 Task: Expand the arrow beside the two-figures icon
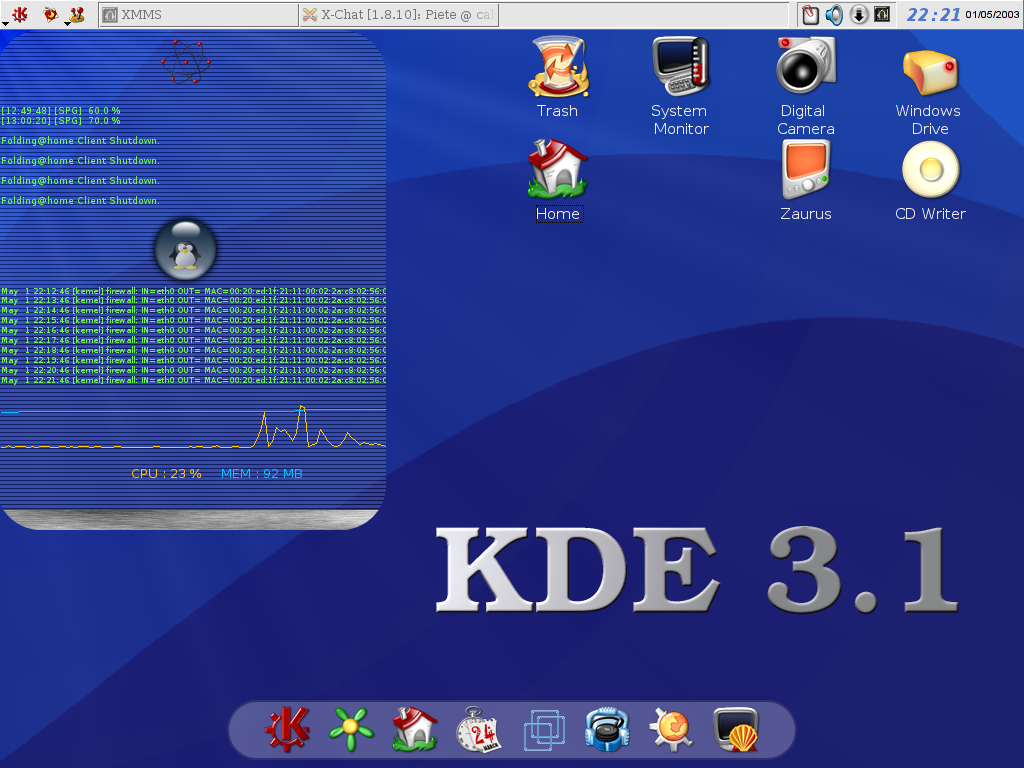click(x=67, y=23)
